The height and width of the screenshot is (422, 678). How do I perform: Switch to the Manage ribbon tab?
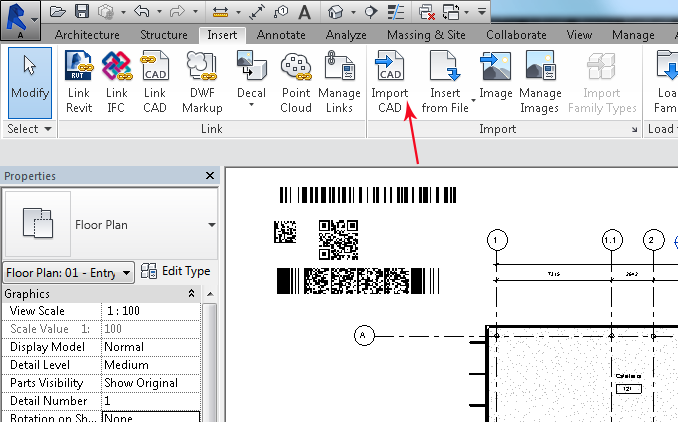[x=633, y=35]
